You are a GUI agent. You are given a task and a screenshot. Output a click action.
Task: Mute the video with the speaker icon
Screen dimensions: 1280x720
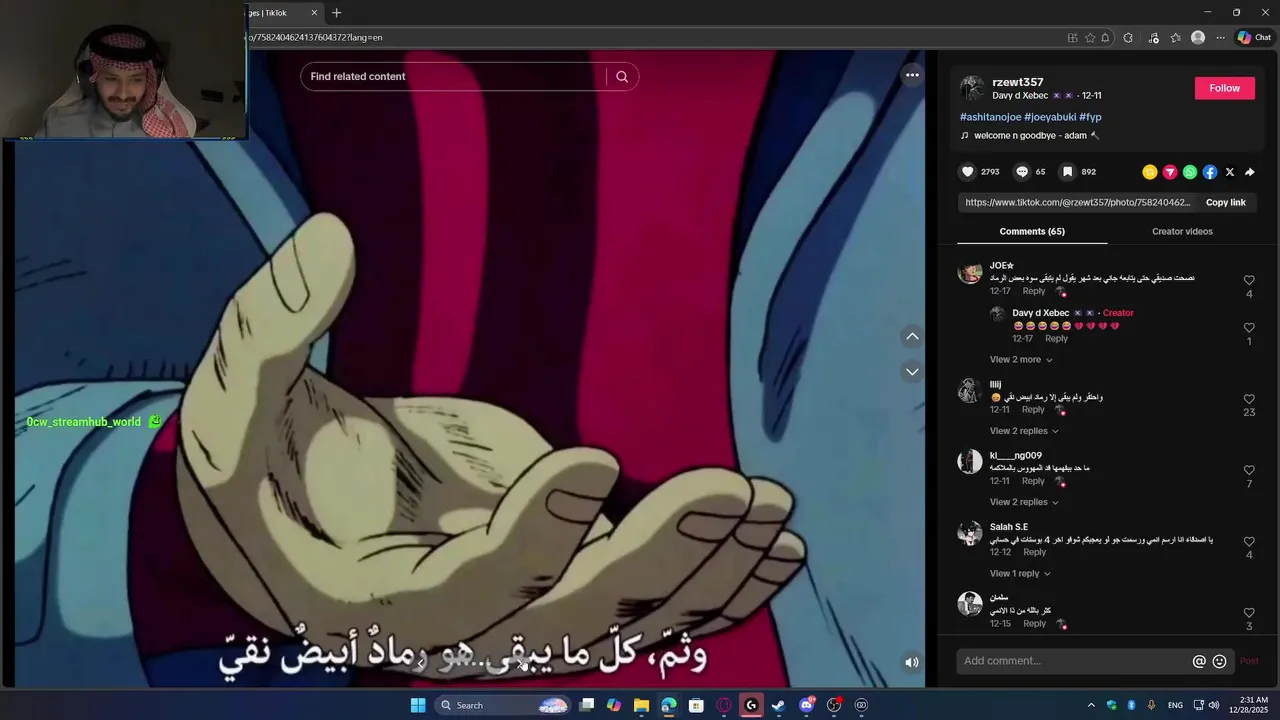click(x=911, y=662)
